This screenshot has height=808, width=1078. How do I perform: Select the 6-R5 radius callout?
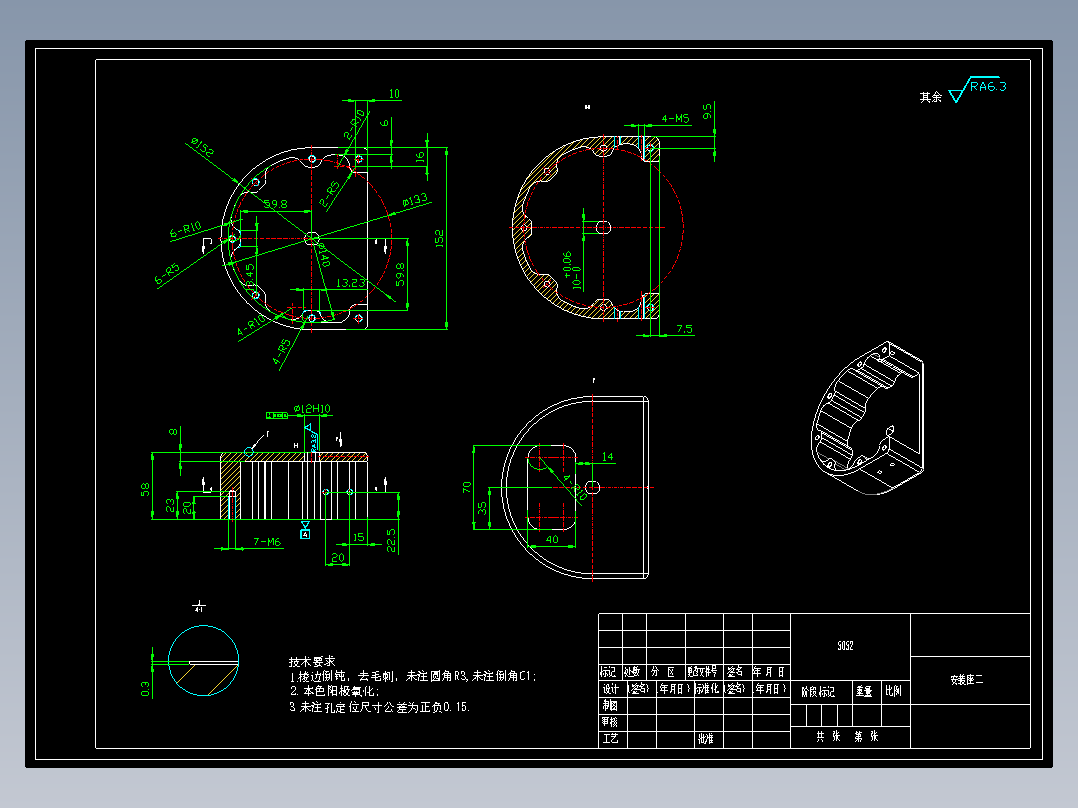167,274
